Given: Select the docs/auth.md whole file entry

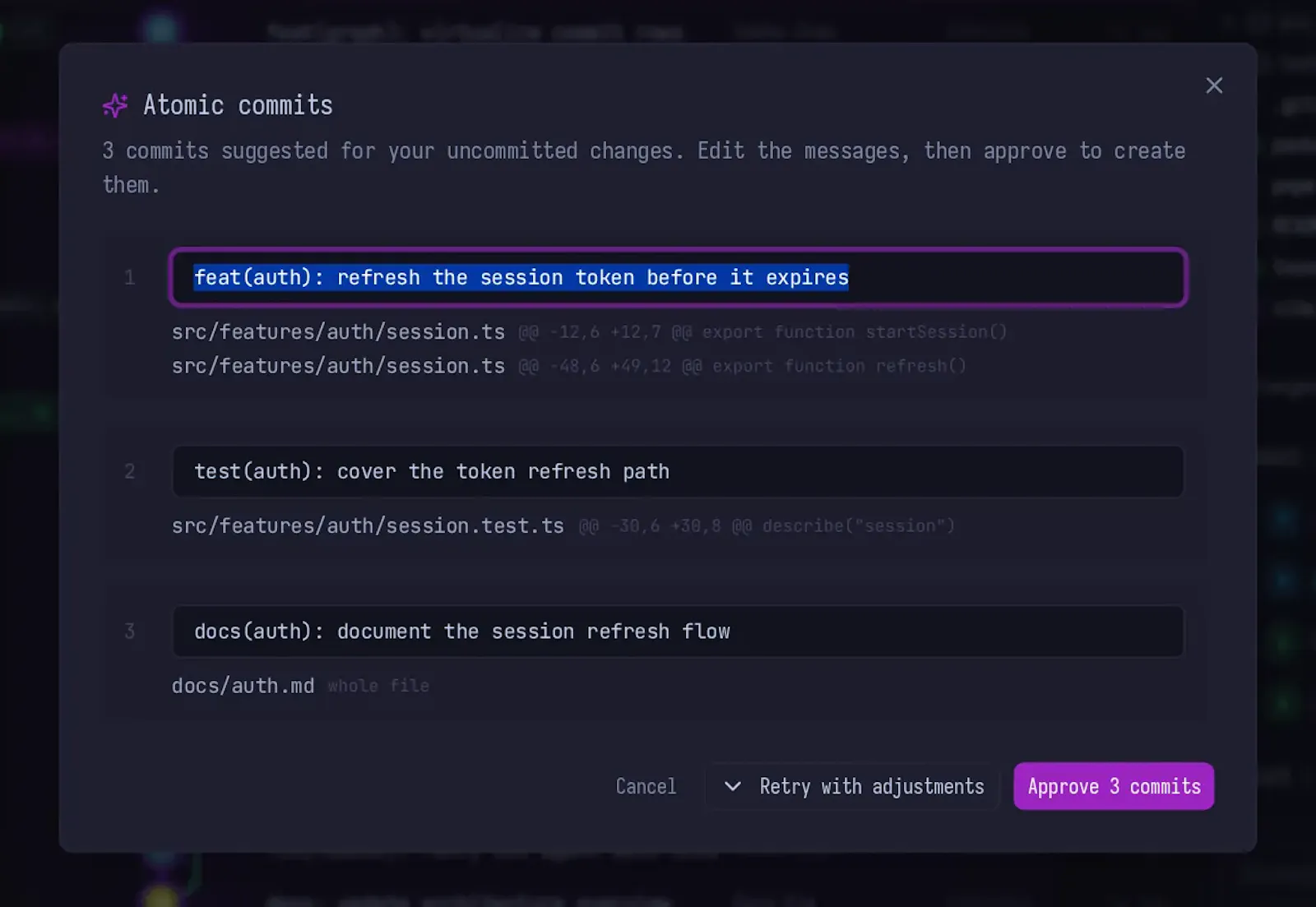Looking at the screenshot, I should 300,686.
